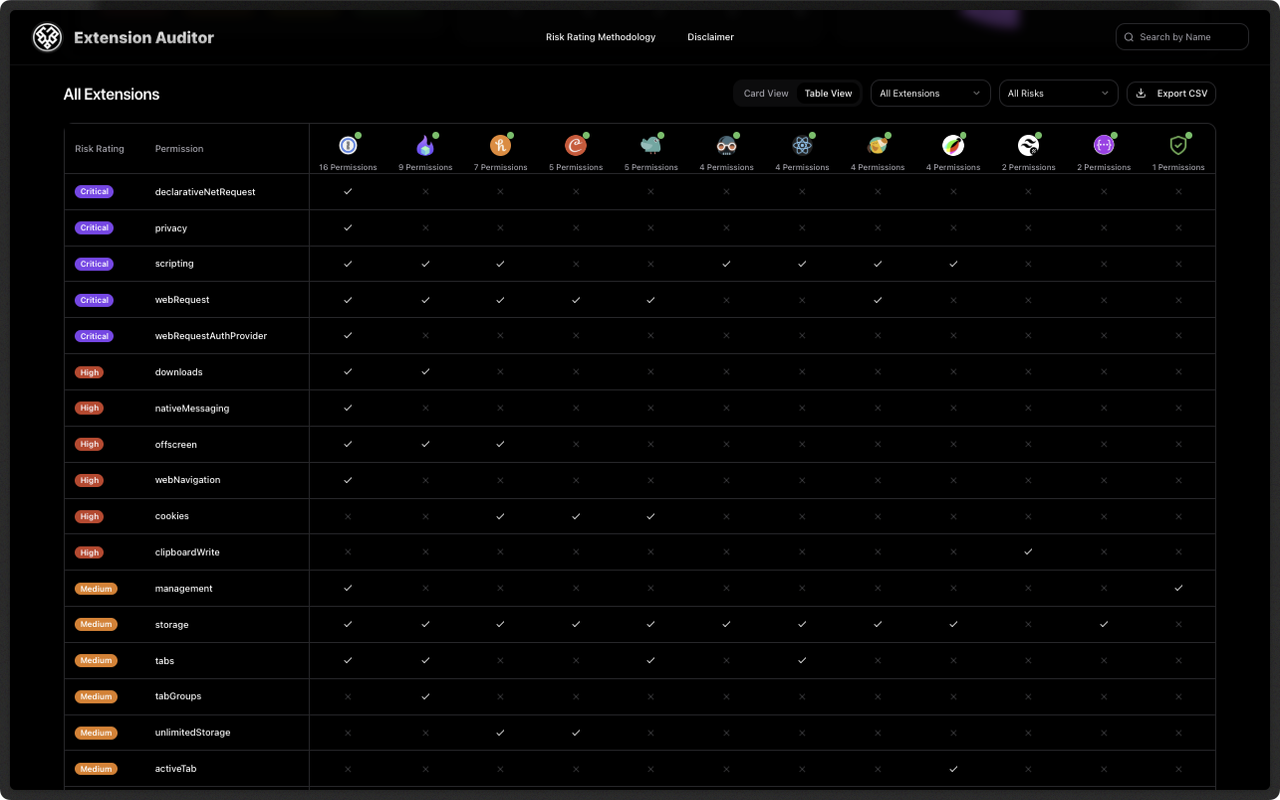
Task: Click the 9 Permissions label
Action: point(425,167)
